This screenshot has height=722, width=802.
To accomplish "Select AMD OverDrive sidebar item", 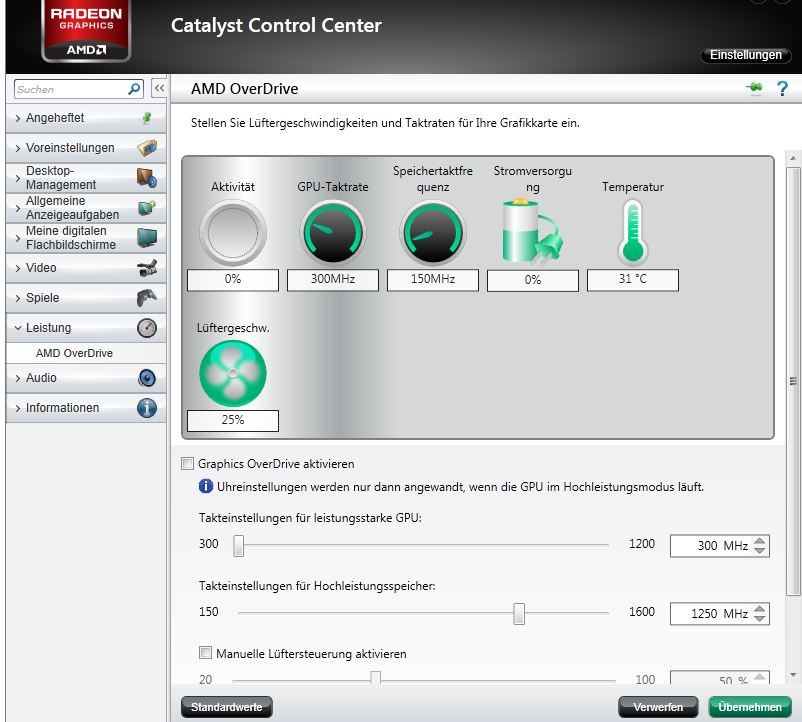I will 86,353.
